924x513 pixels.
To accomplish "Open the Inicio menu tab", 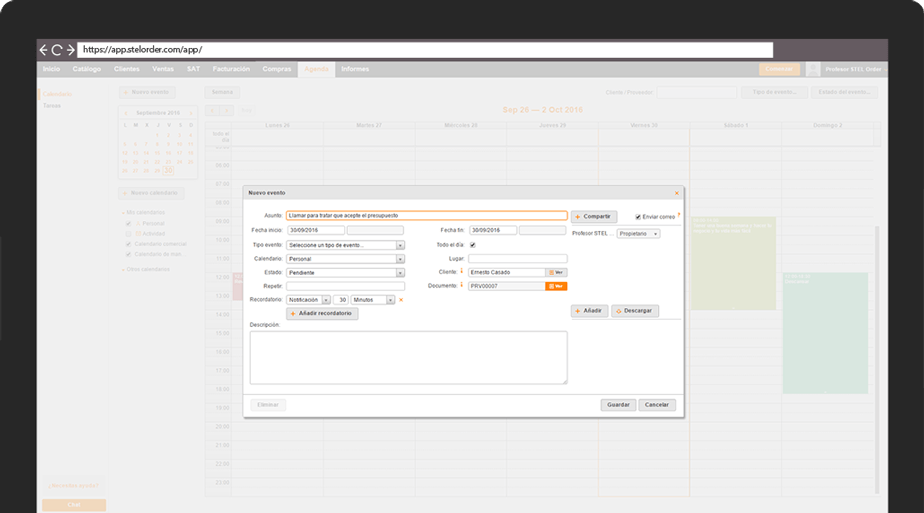I will 51,69.
